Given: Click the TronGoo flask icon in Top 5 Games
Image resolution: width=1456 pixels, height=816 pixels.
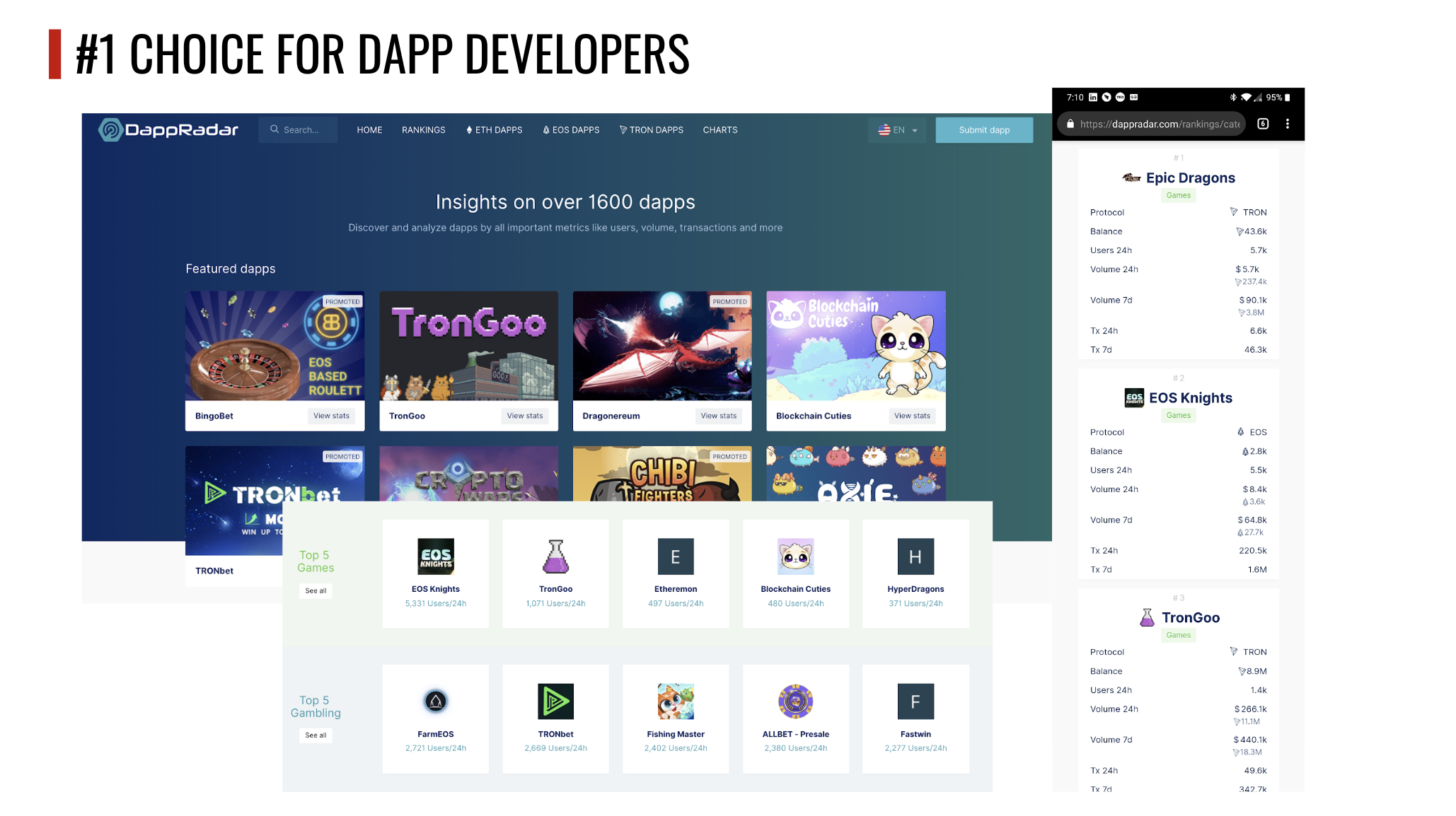Looking at the screenshot, I should click(556, 556).
